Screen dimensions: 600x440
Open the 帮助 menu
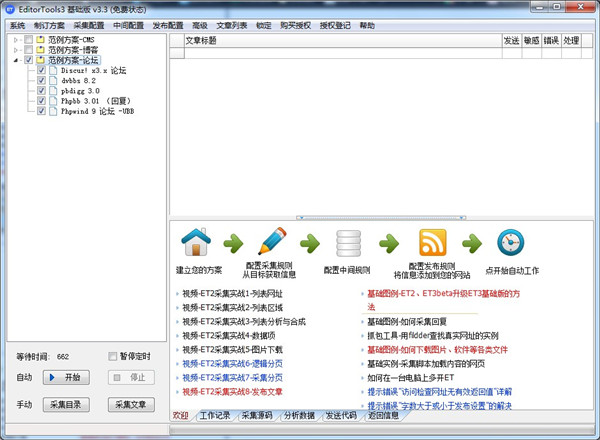(x=367, y=26)
